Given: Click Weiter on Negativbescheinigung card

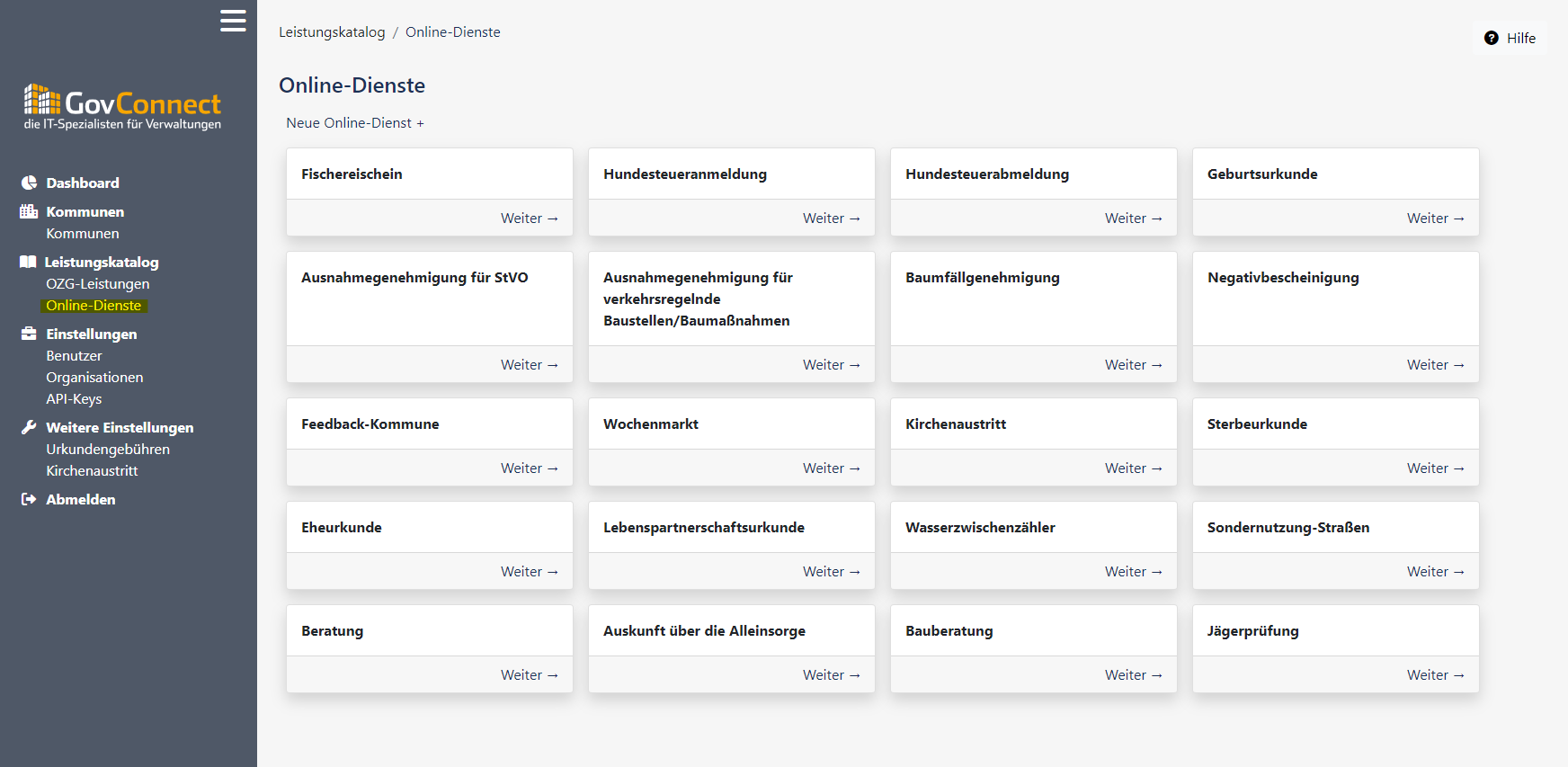Looking at the screenshot, I should (1436, 364).
